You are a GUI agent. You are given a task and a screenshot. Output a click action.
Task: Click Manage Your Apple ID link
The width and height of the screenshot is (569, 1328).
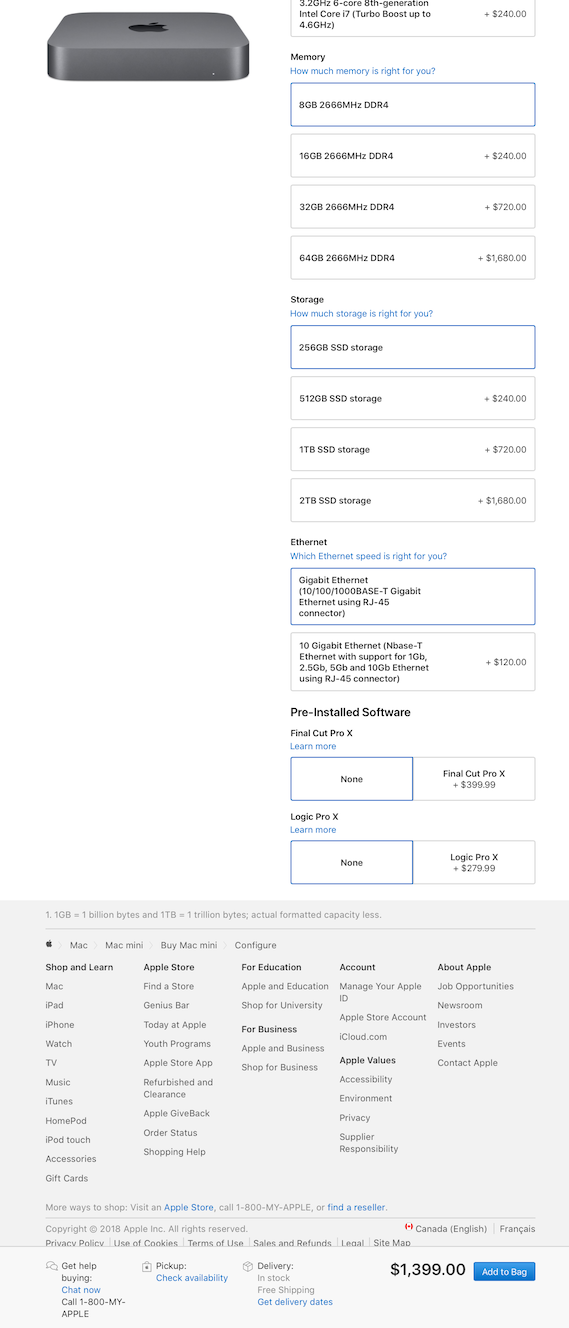(x=381, y=992)
